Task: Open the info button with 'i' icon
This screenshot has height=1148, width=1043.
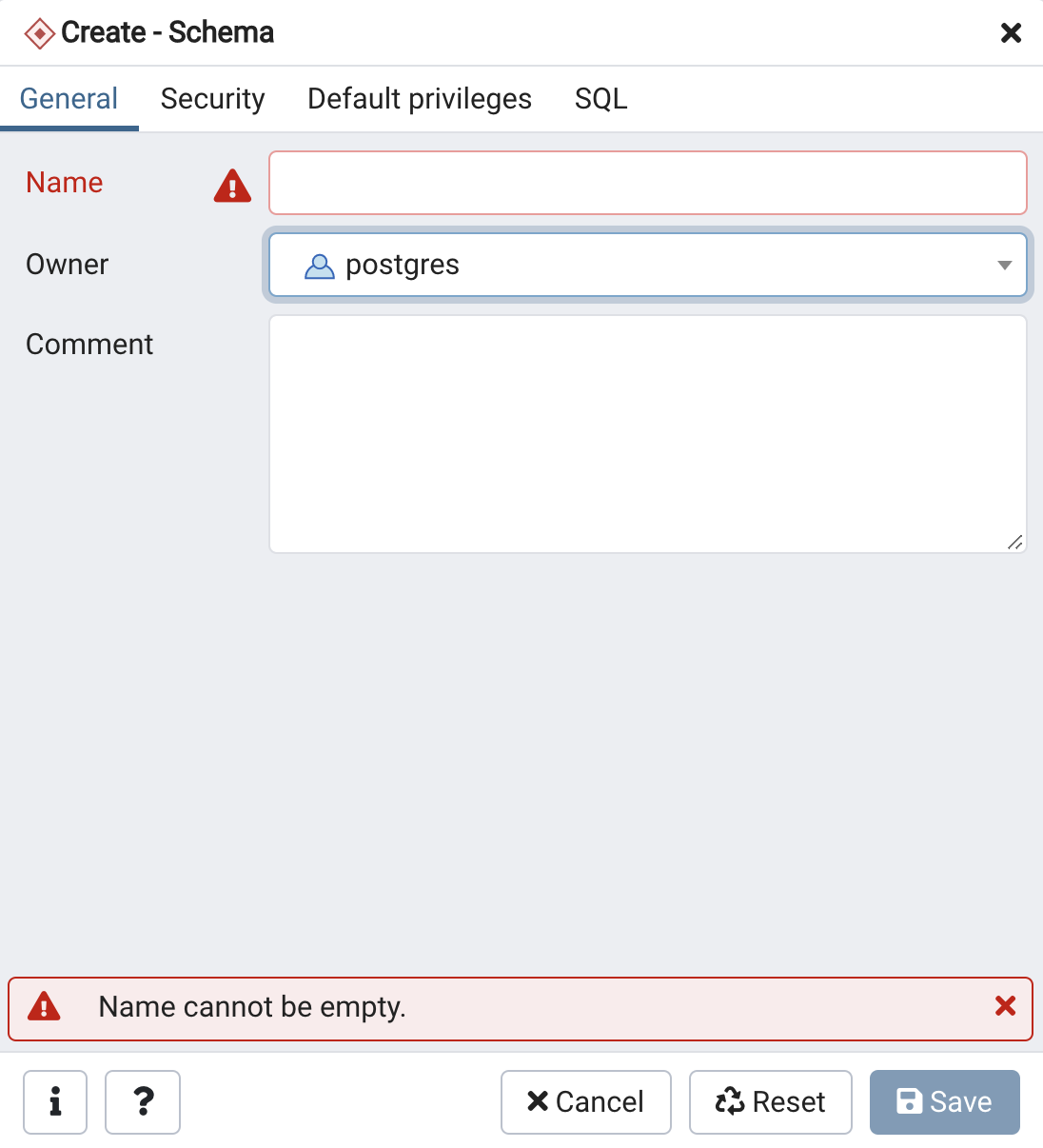Action: point(55,1101)
